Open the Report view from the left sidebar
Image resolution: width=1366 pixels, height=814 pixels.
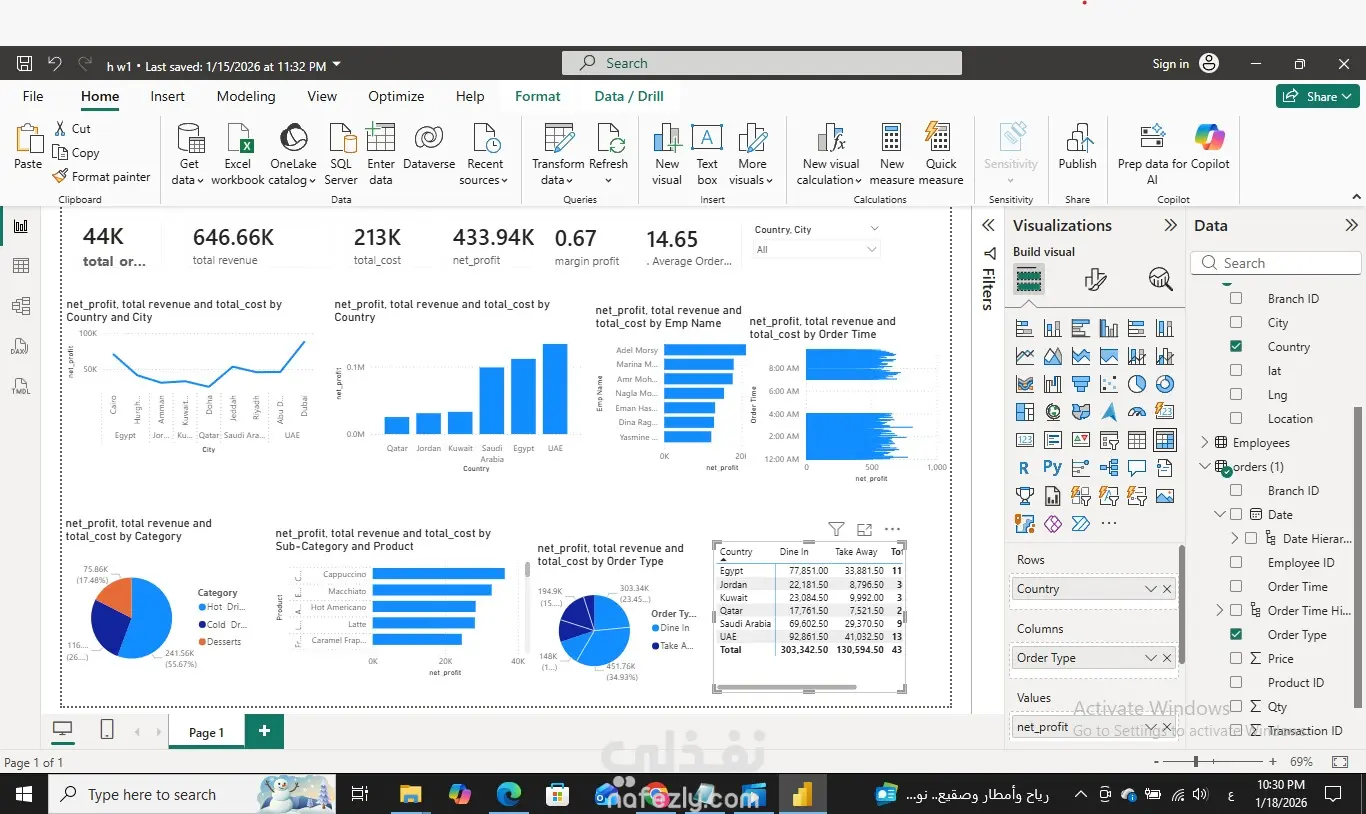coord(21,226)
